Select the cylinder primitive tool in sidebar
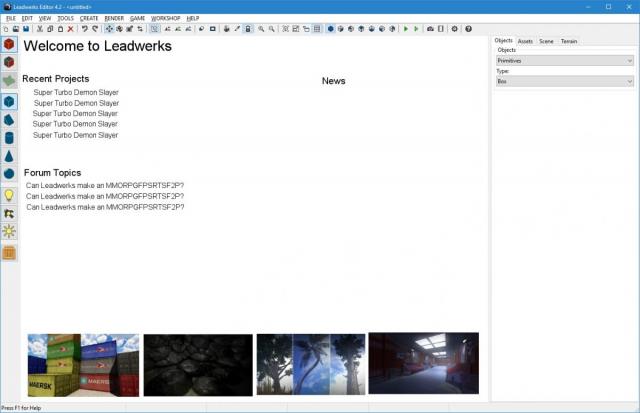Image resolution: width=640 pixels, height=413 pixels. (9, 138)
